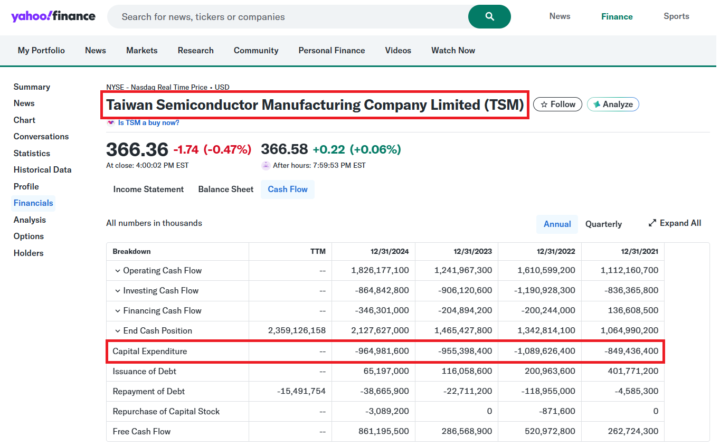Click the value -964,981,600
Image resolution: width=720 pixels, height=446 pixels.
point(382,351)
